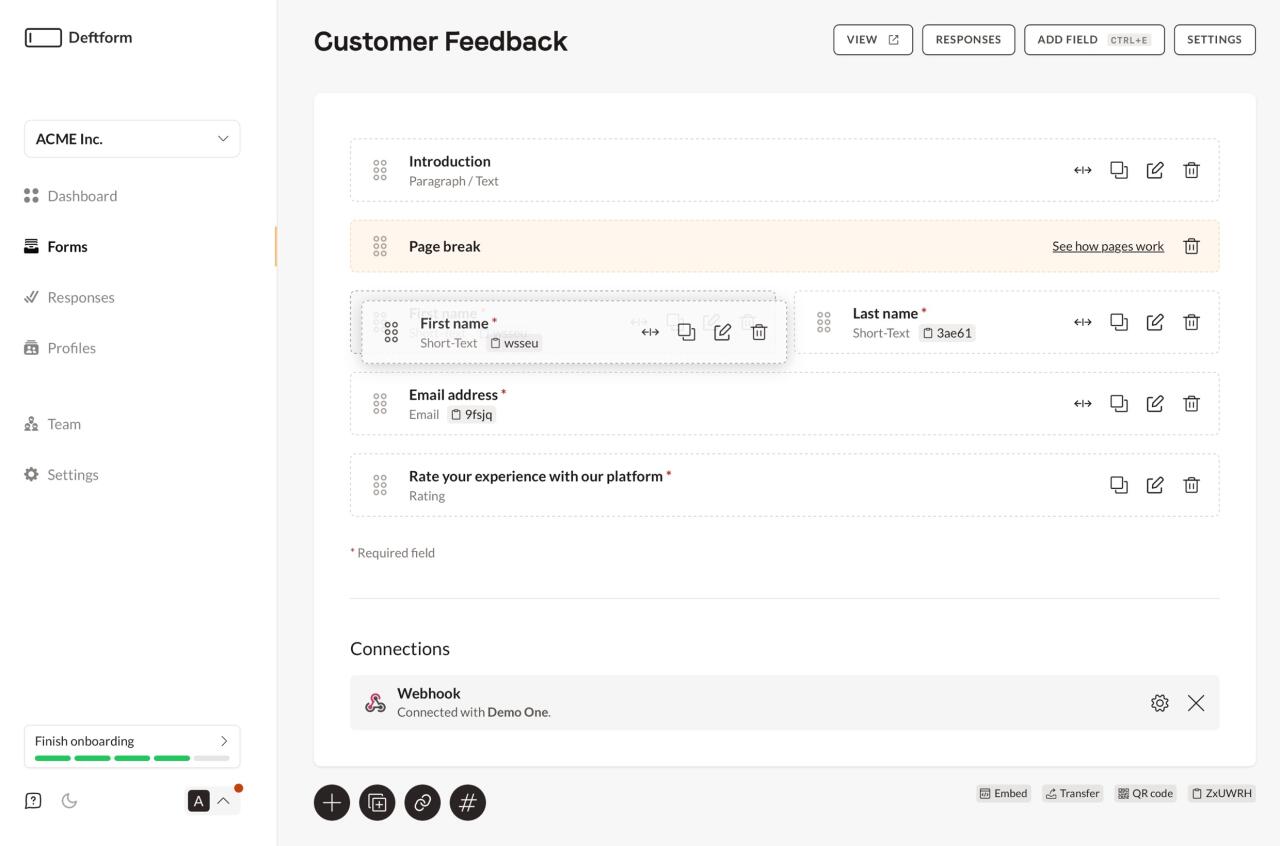Toggle dark mode moon icon
Screen dimensions: 1280x846
[x=69, y=800]
